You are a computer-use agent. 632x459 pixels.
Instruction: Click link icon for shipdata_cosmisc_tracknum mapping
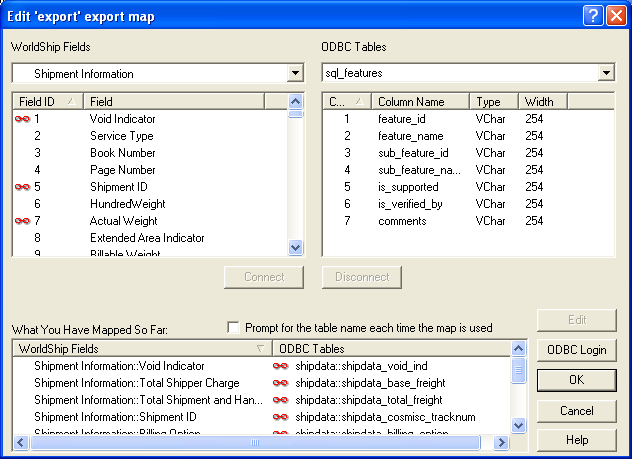[x=281, y=417]
